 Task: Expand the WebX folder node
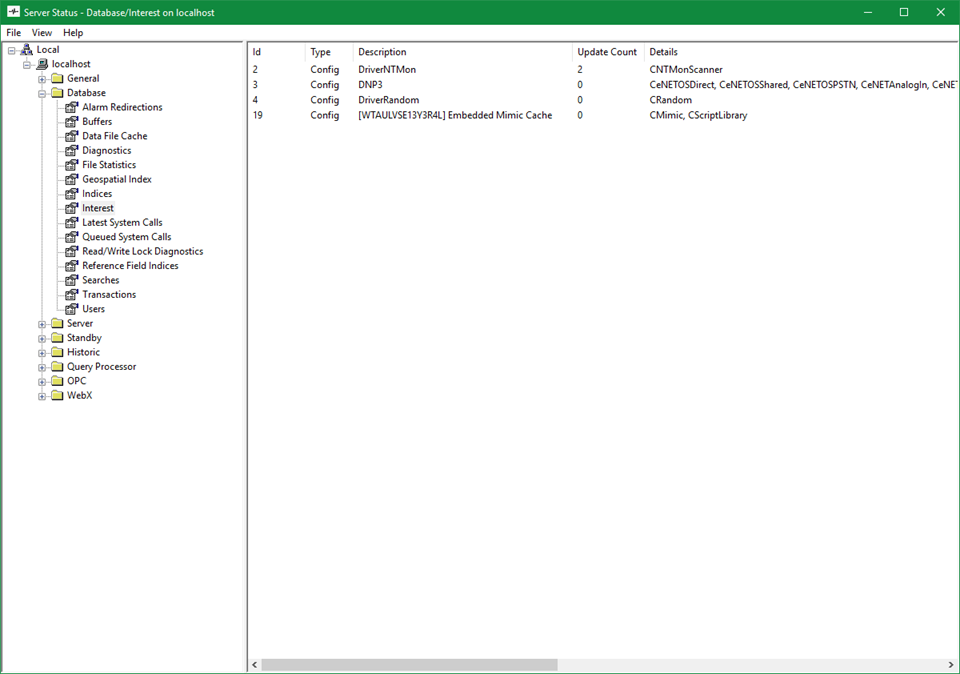[42, 396]
